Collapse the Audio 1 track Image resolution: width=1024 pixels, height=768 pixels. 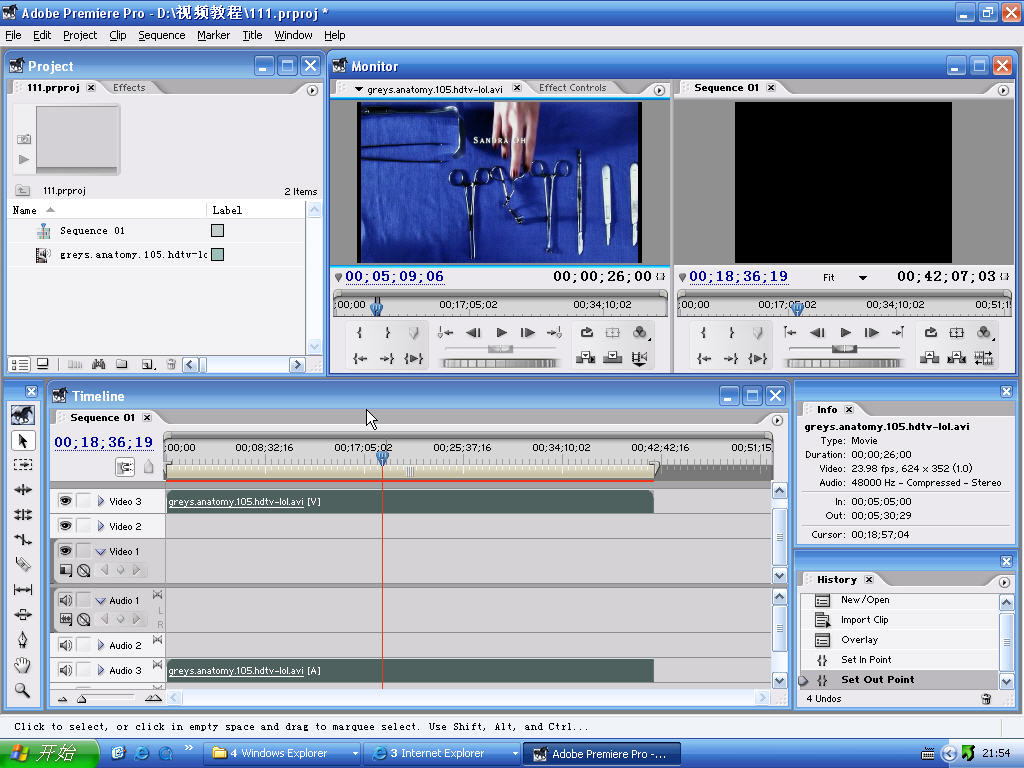click(x=101, y=600)
